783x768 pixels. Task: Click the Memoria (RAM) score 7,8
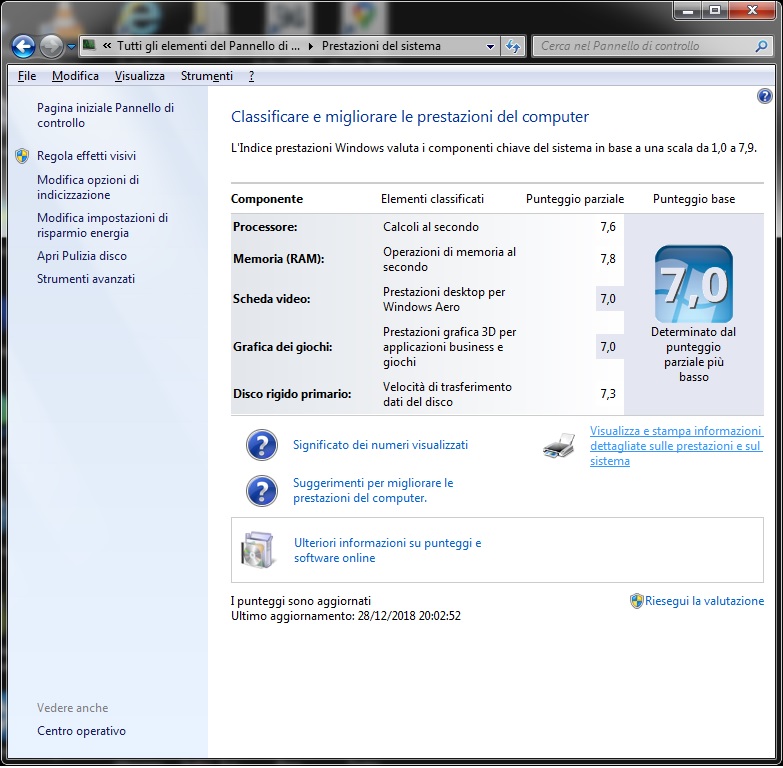(x=608, y=259)
